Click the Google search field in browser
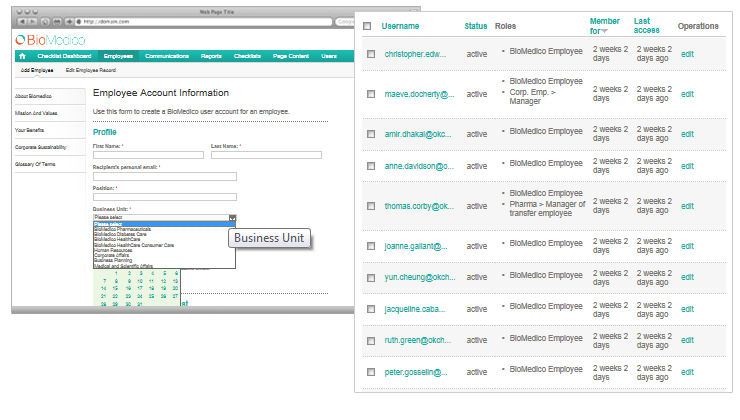The image size is (740, 420). pyautogui.click(x=345, y=22)
